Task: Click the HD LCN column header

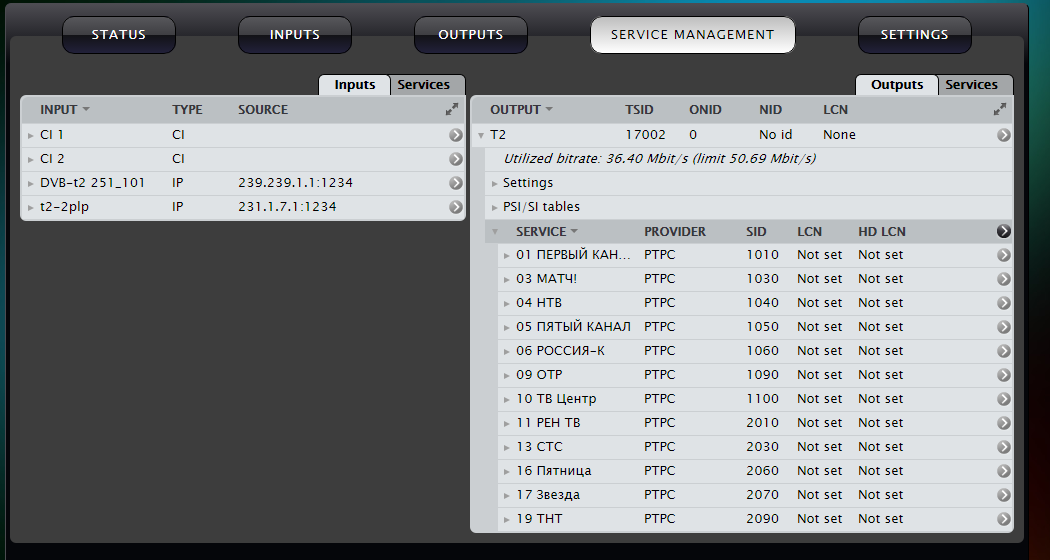Action: pyautogui.click(x=882, y=231)
